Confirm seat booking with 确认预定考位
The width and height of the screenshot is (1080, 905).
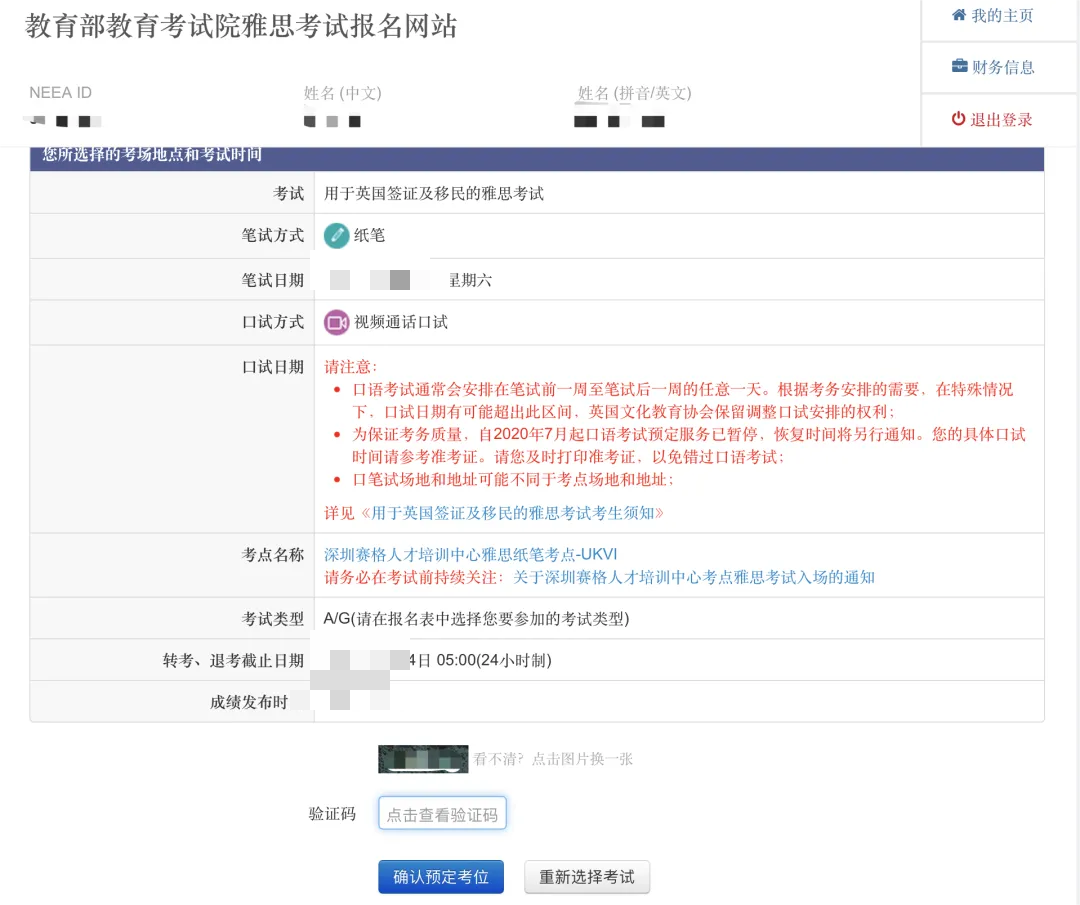(x=441, y=876)
